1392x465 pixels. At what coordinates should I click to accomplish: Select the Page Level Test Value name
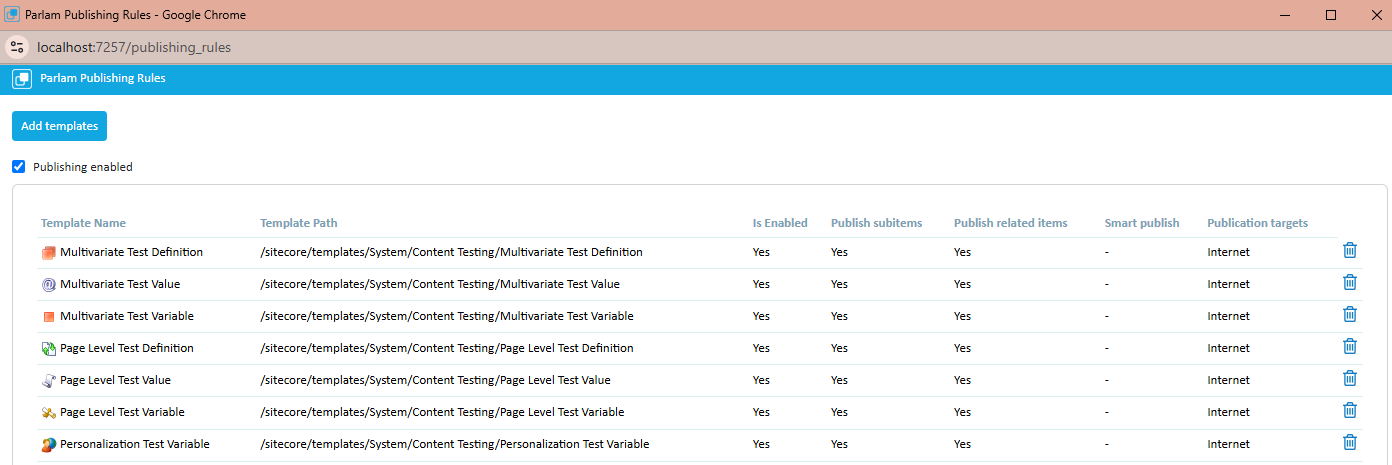pyautogui.click(x=115, y=380)
